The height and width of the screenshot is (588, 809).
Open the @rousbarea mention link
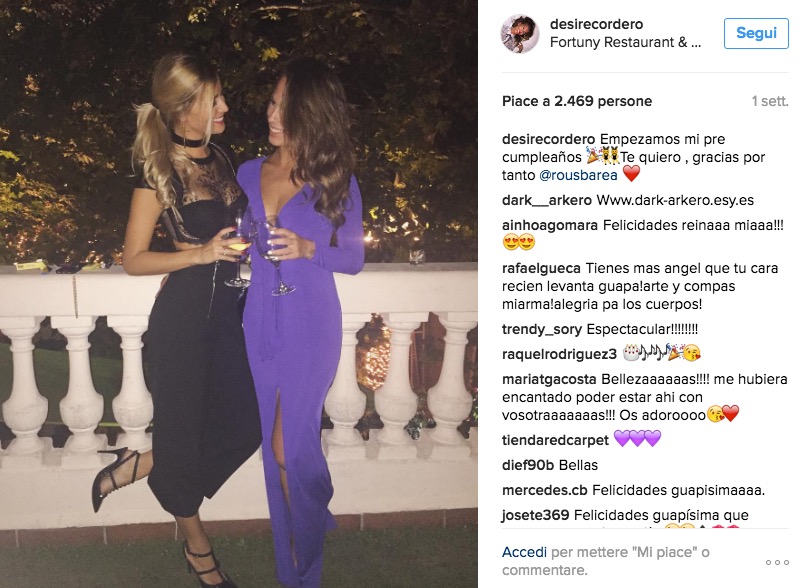[x=578, y=175]
